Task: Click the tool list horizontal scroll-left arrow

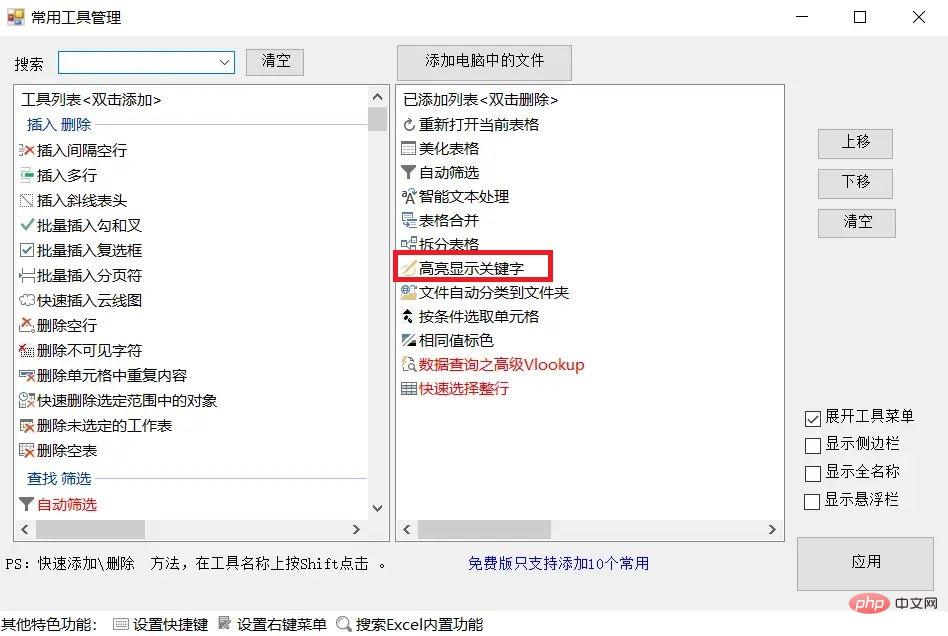Action: 25,530
